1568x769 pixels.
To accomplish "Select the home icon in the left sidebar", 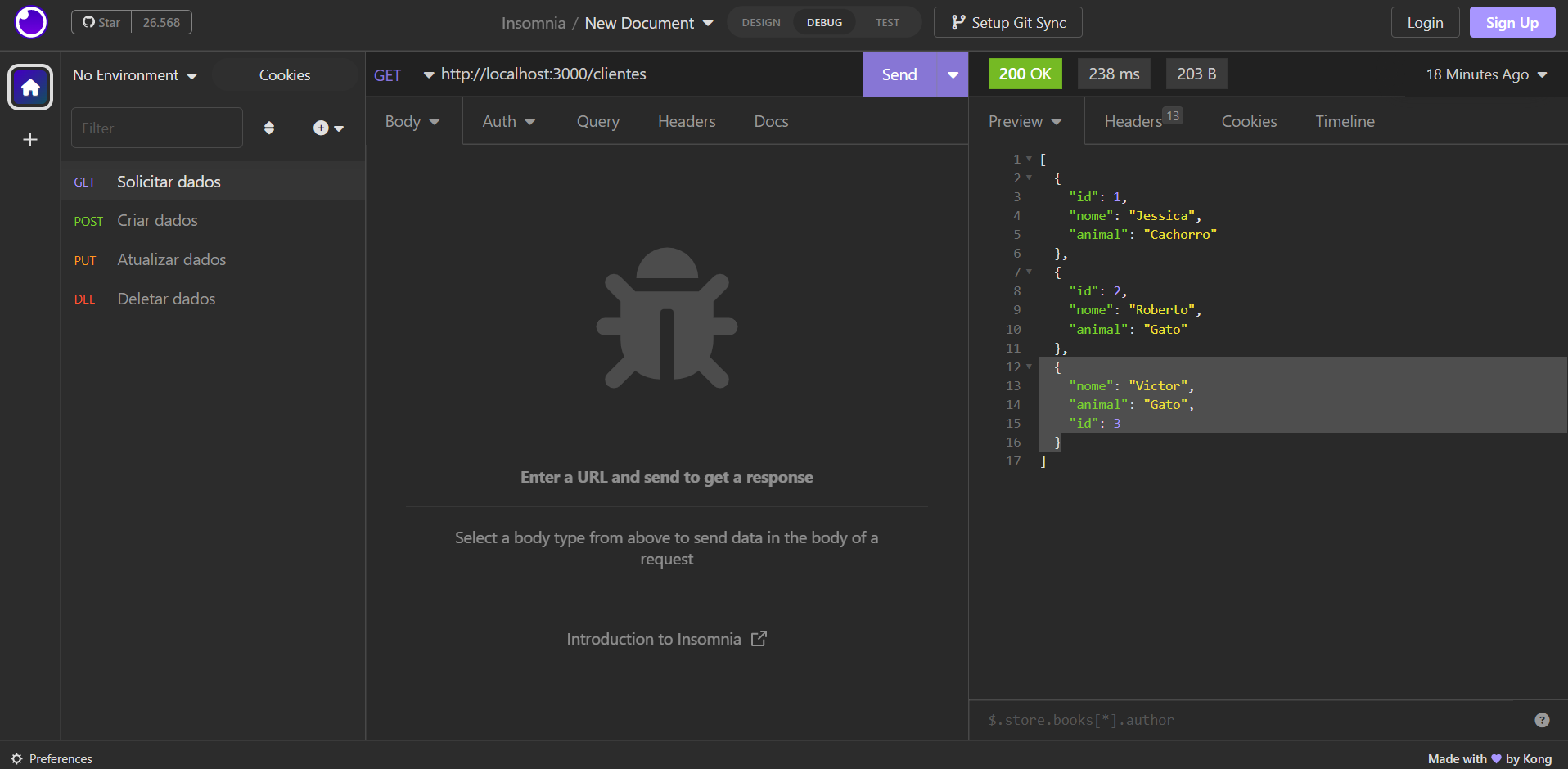I will [x=29, y=87].
